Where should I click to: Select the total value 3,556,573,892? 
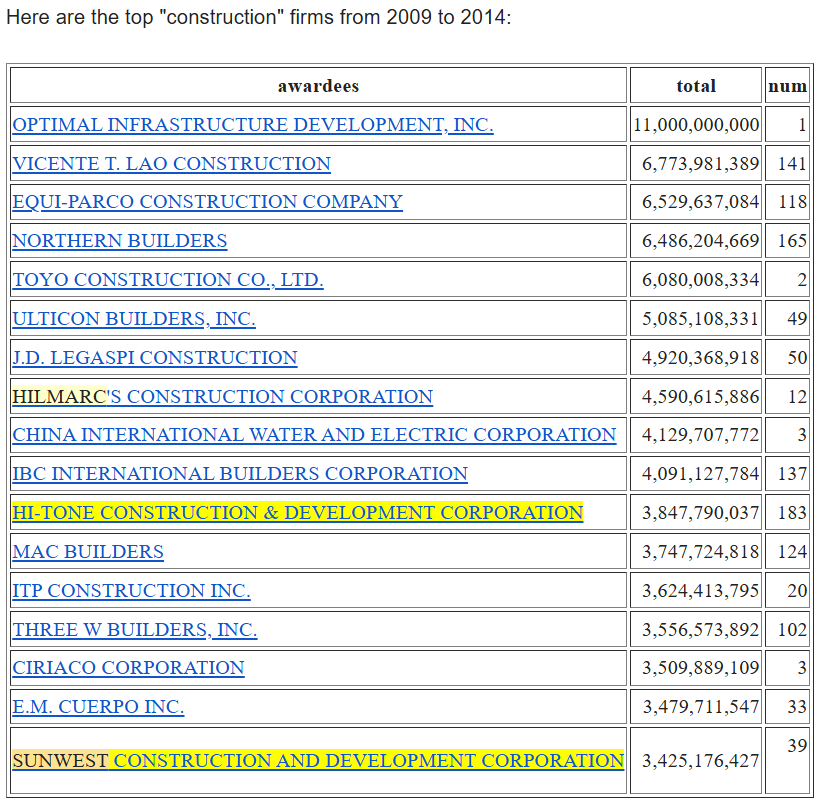700,631
